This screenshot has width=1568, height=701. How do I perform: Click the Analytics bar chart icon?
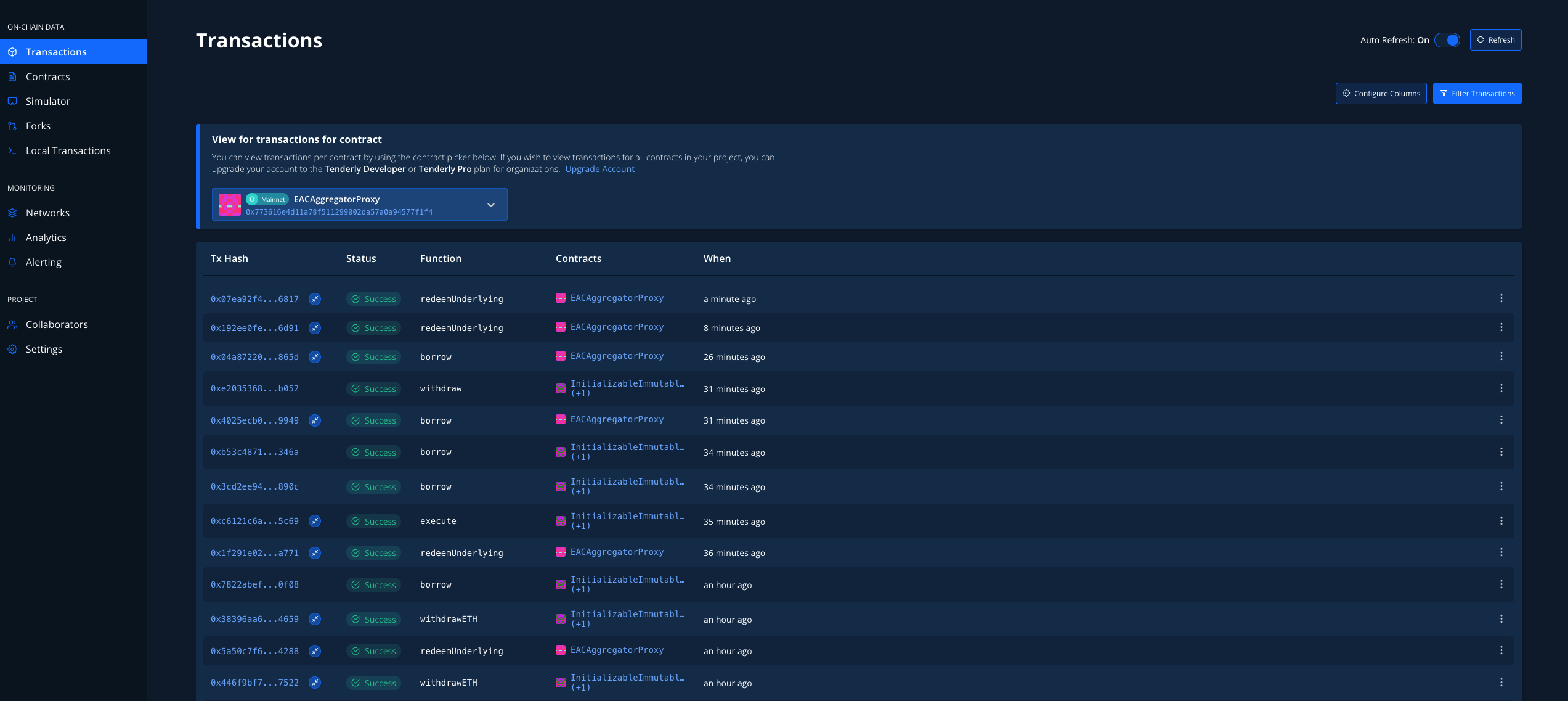(x=12, y=237)
